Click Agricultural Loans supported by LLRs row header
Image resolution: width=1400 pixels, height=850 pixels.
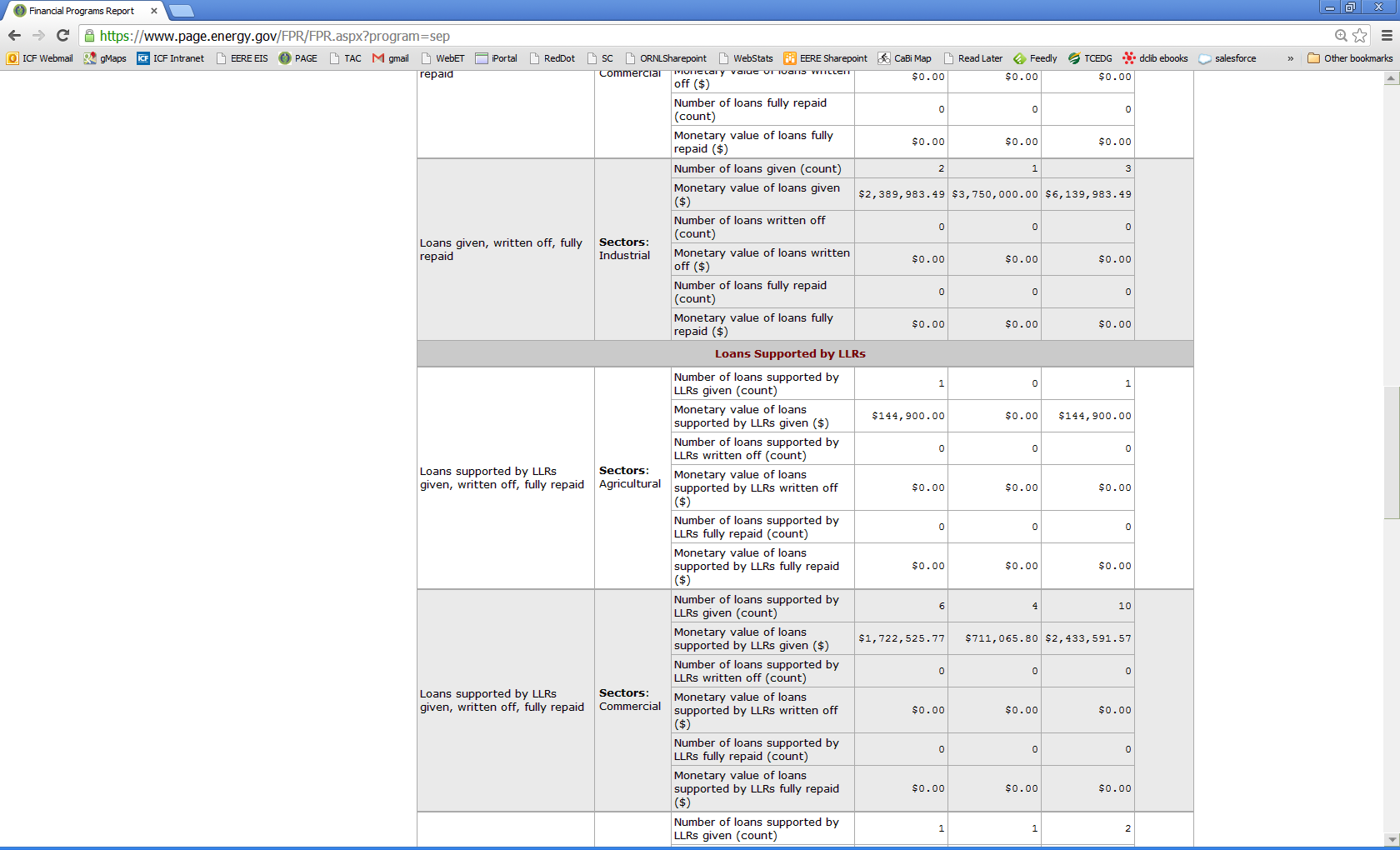(x=502, y=477)
